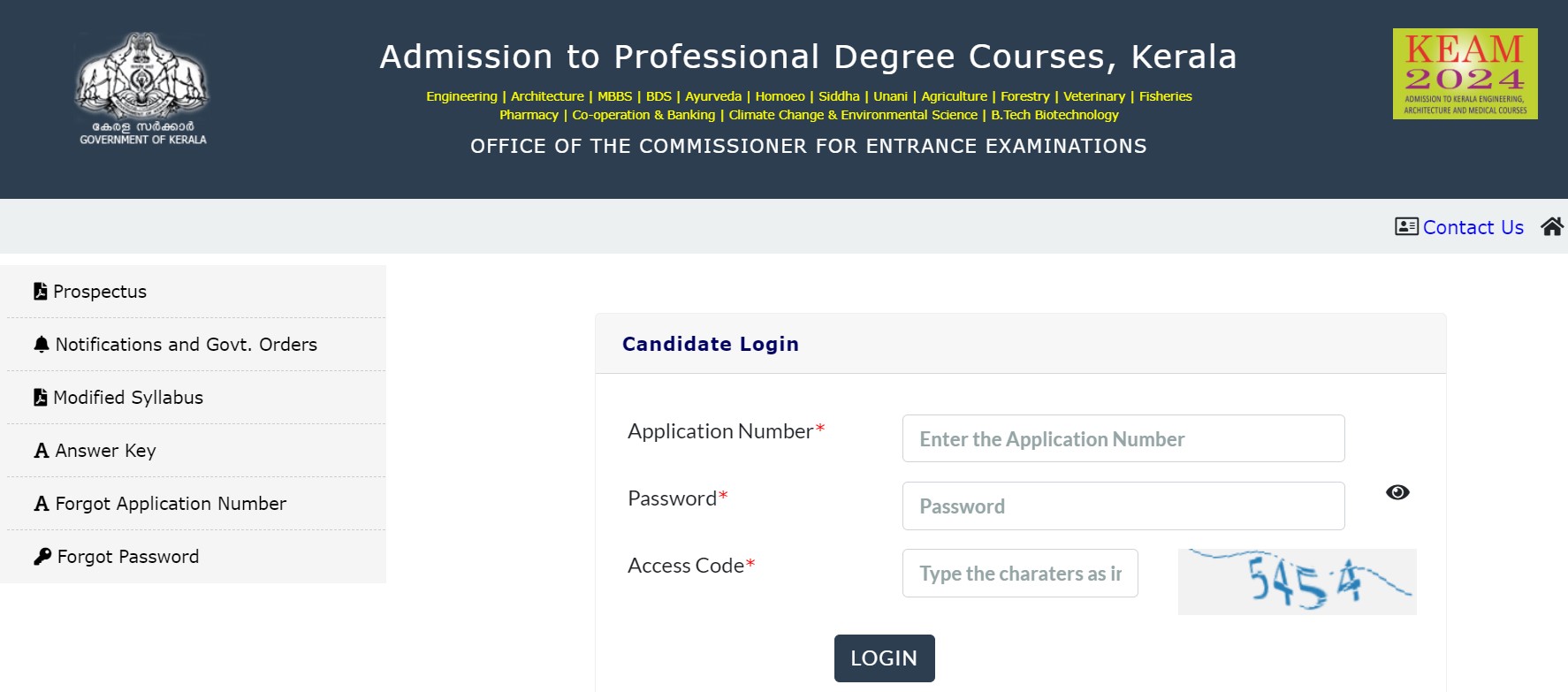Screen dimensions: 1568x692
Task: Click the contact card icon beside Contact Us
Action: coord(1406,227)
